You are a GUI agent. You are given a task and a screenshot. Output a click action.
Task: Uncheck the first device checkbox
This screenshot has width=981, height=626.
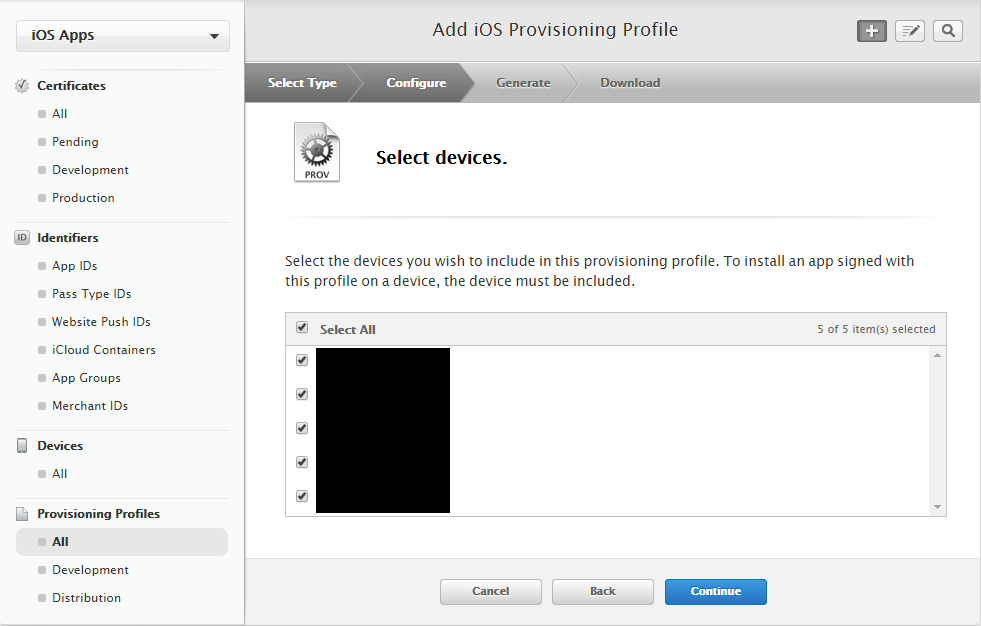[302, 360]
